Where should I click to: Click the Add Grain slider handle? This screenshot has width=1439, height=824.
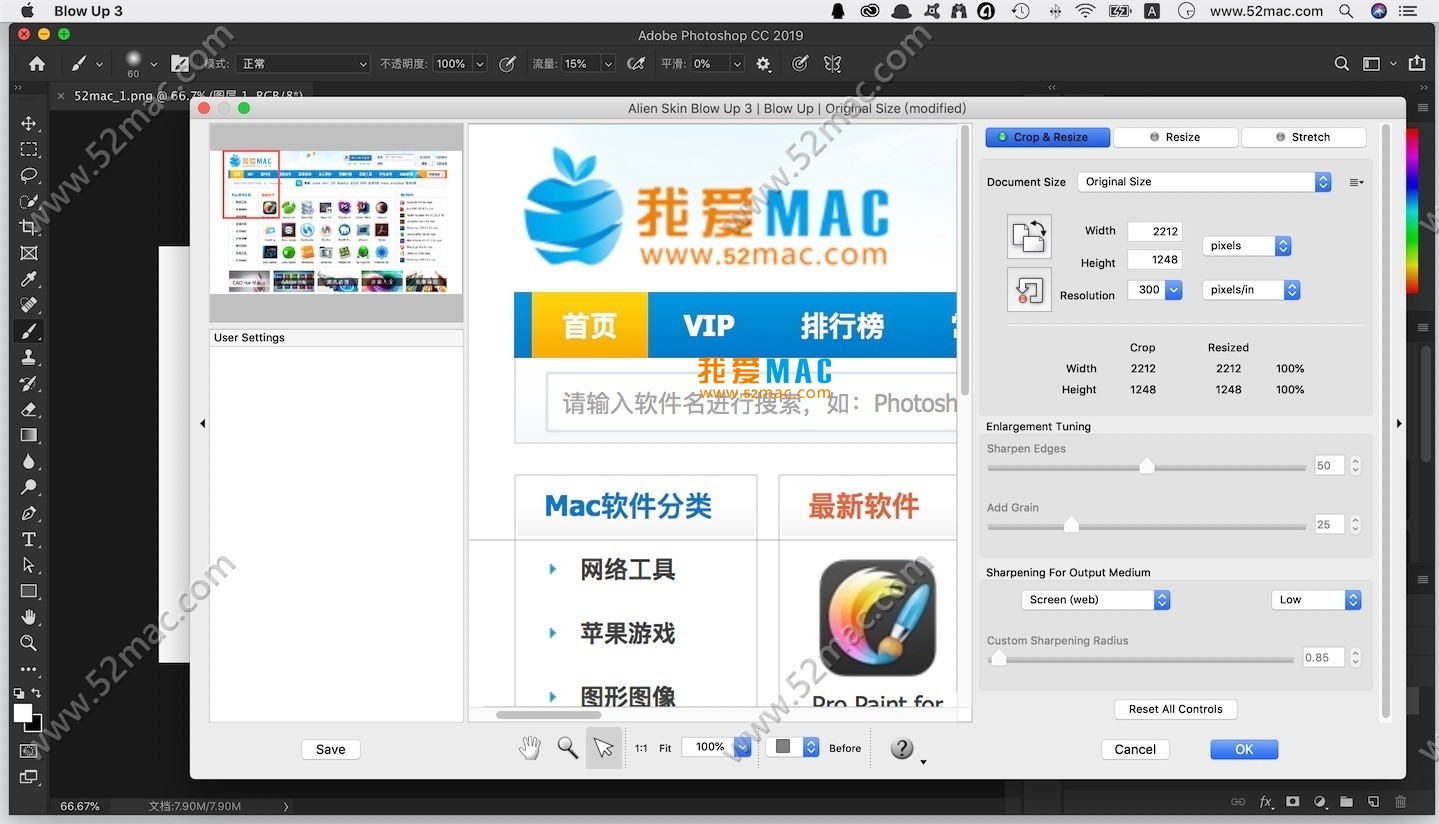(1071, 525)
